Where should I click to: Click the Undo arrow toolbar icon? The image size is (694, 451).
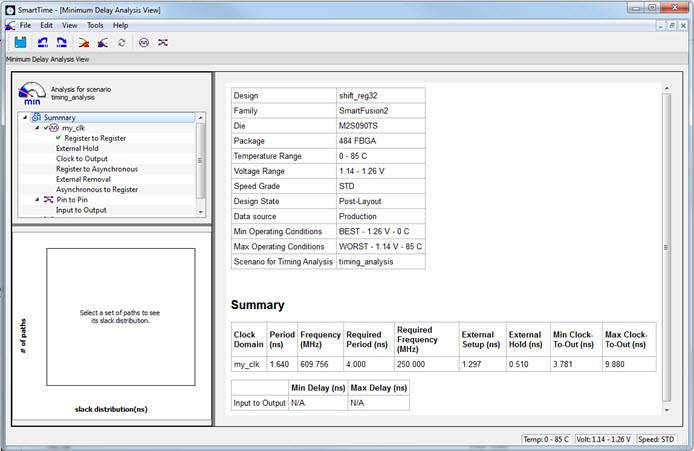[42, 42]
